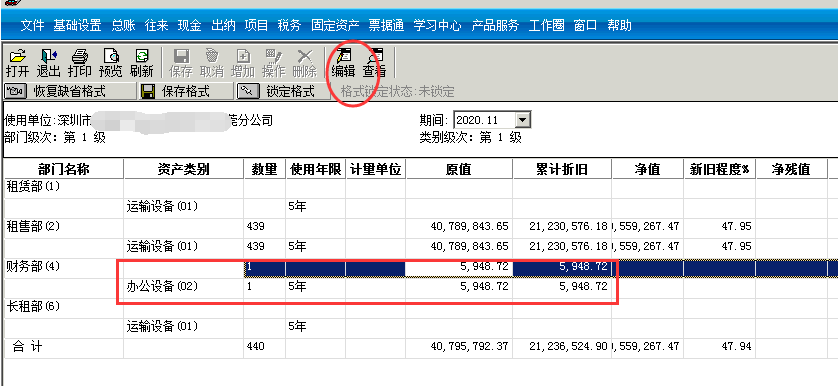Click the 恢复缺省格式 button
The image size is (838, 386).
tap(70, 91)
